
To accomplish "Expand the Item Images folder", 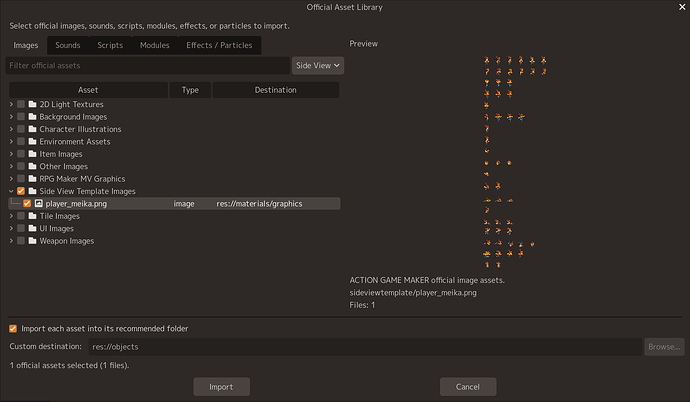I will pyautogui.click(x=11, y=153).
